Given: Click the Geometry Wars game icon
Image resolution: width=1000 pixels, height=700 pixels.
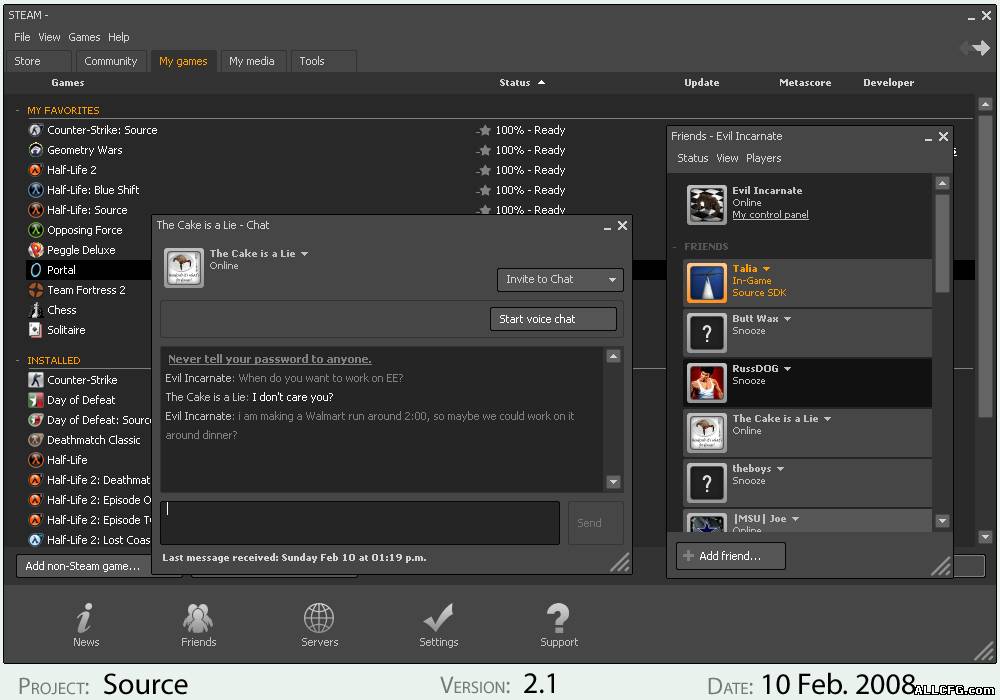Looking at the screenshot, I should pos(36,150).
